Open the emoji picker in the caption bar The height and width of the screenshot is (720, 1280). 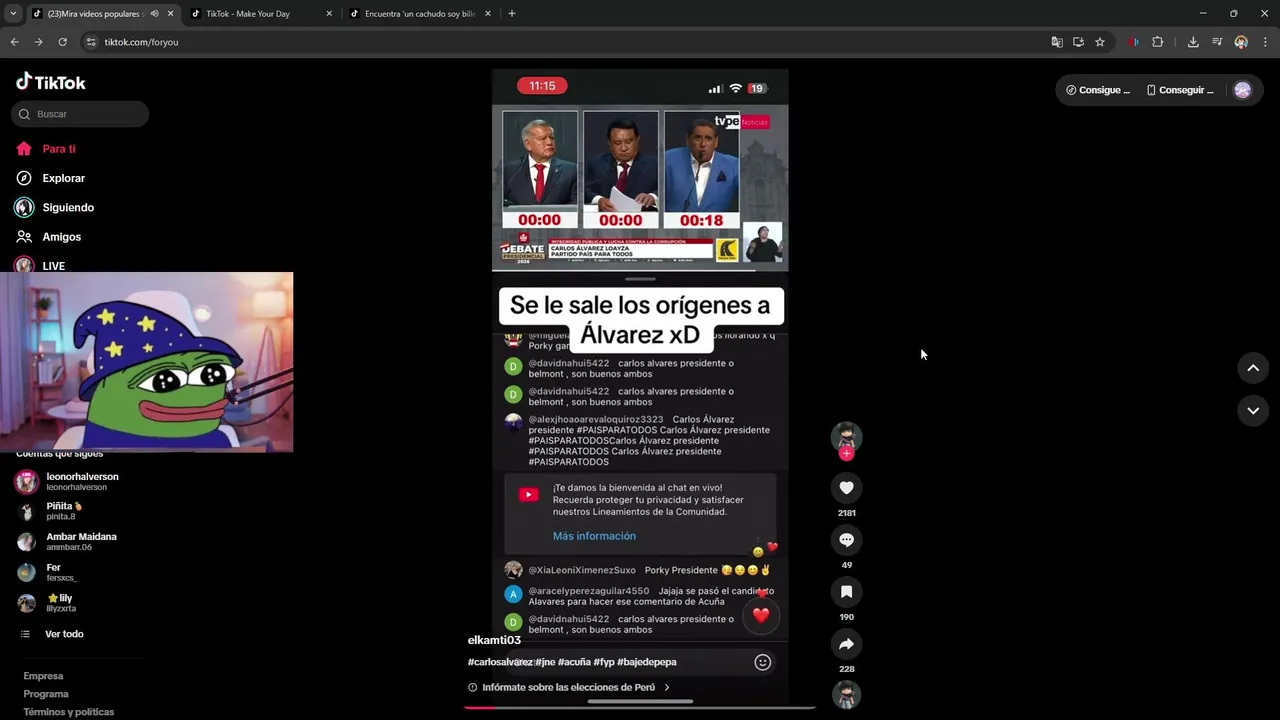(762, 662)
